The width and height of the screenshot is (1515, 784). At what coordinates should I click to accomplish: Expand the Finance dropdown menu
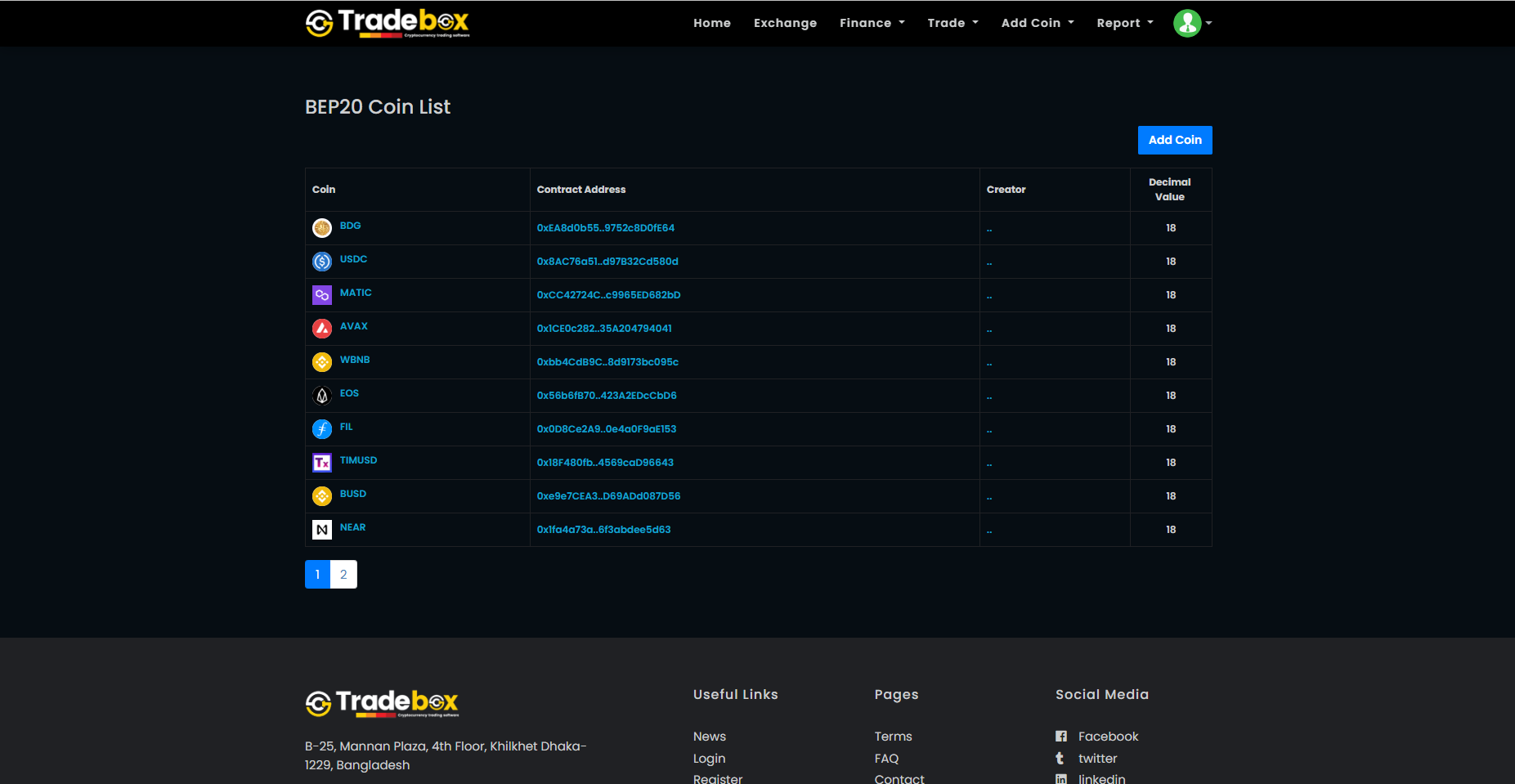872,23
